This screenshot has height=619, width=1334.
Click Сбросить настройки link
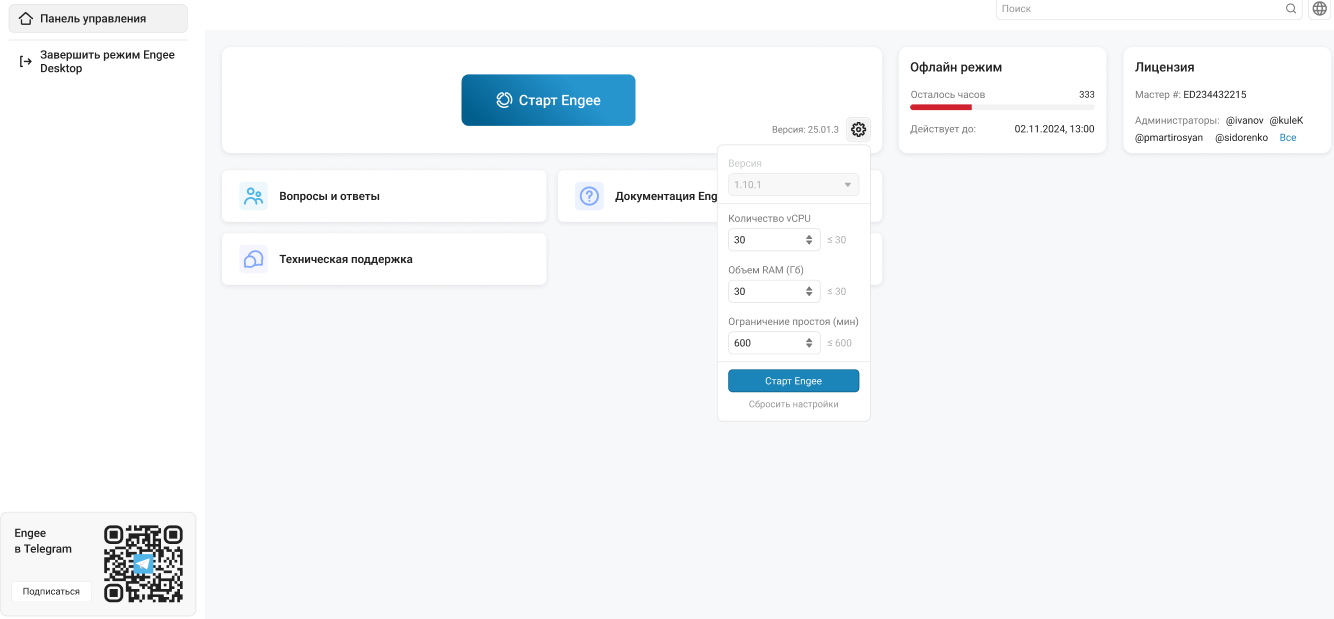793,404
